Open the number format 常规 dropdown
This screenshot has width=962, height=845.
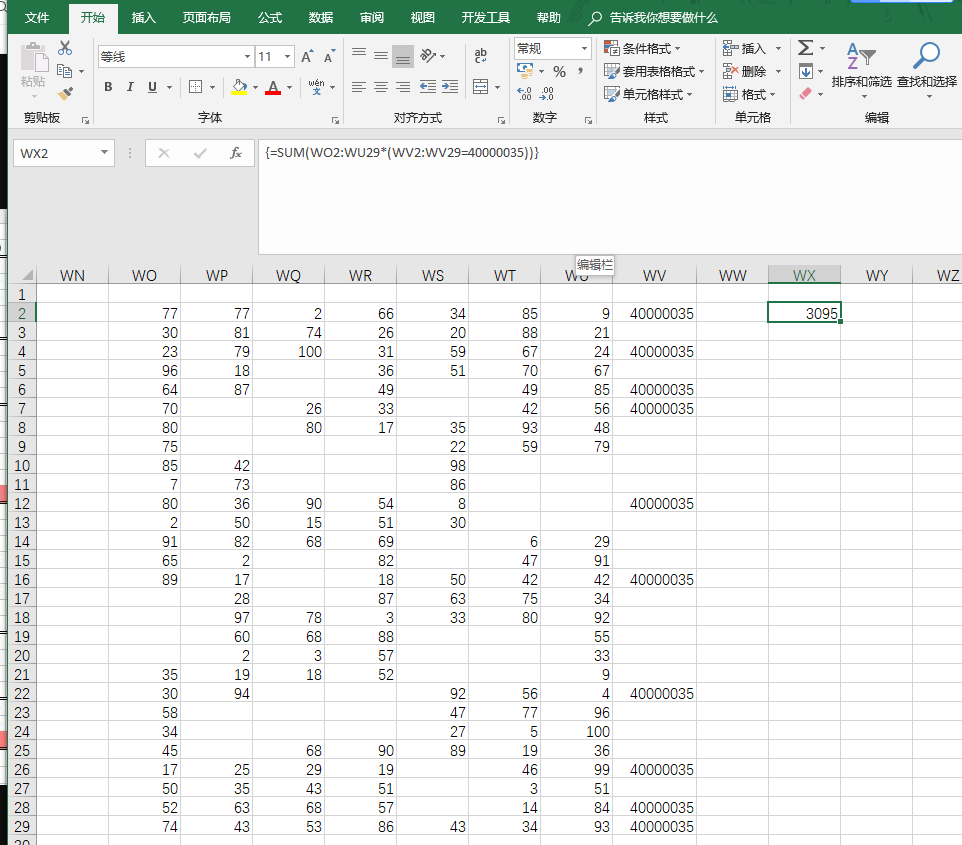[x=584, y=48]
